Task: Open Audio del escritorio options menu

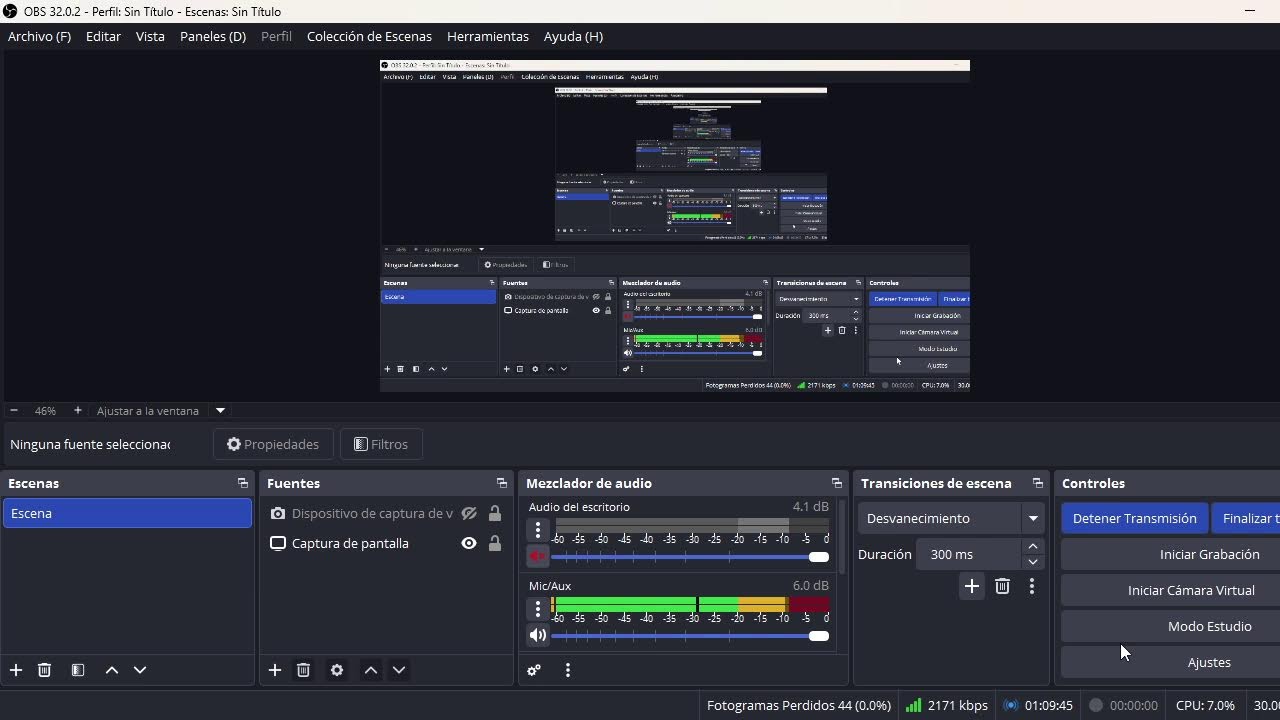Action: click(538, 530)
